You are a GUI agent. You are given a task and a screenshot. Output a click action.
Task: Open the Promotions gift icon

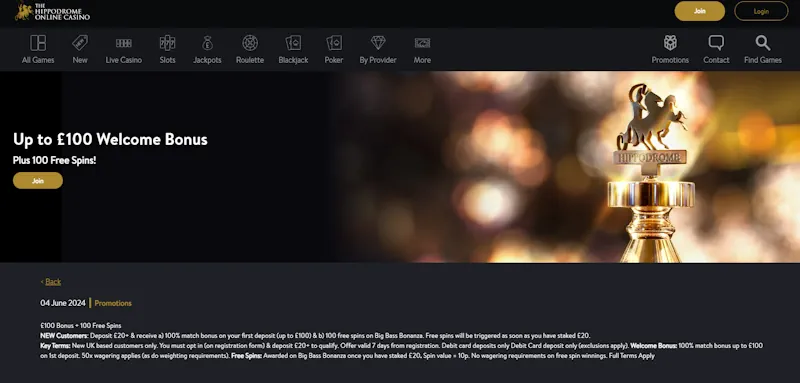click(670, 43)
